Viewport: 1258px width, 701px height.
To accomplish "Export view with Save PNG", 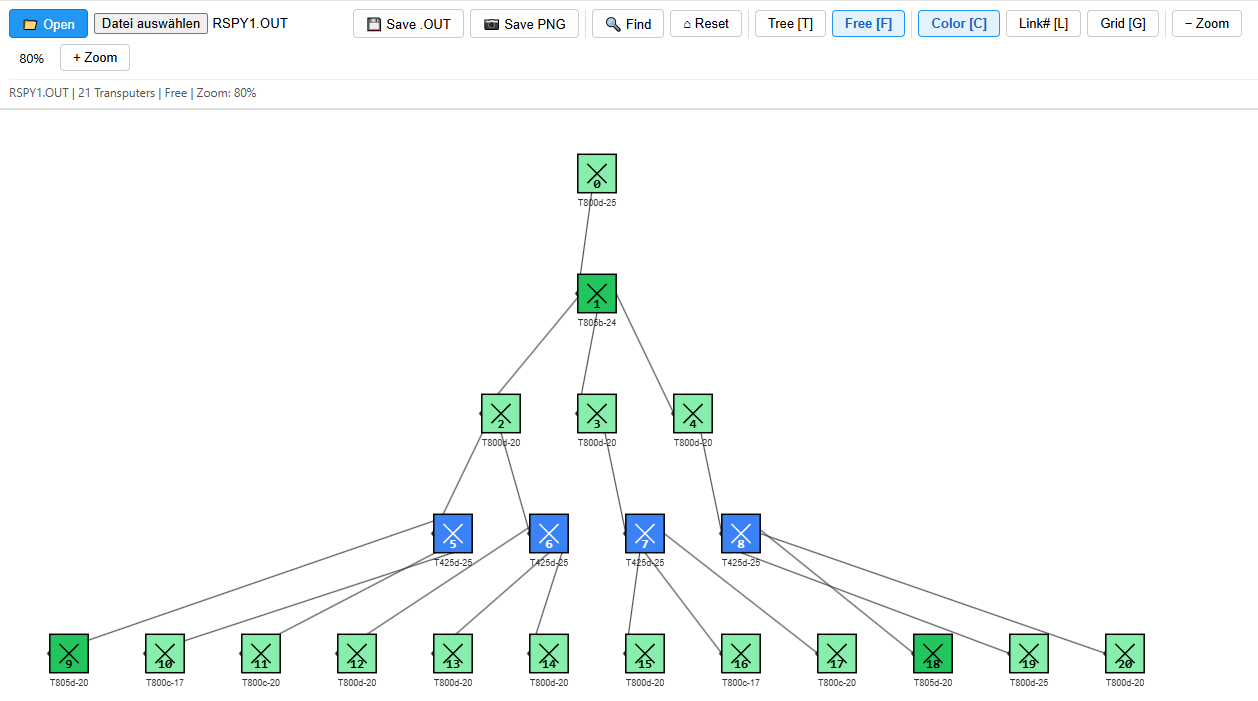I will [x=524, y=24].
